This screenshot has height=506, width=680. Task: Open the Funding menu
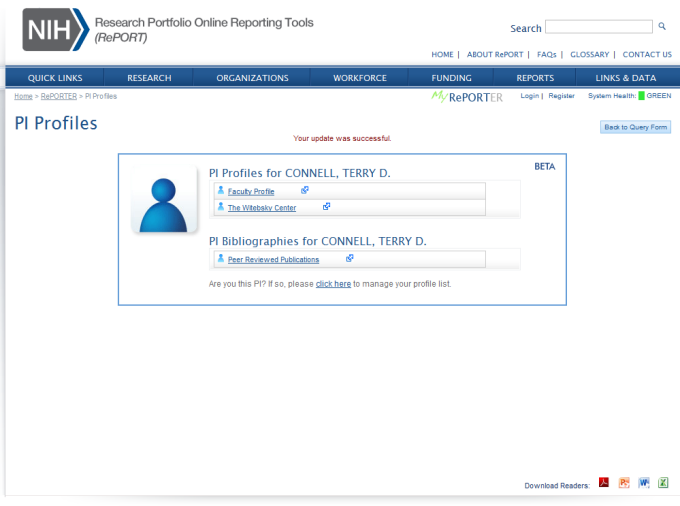451,78
